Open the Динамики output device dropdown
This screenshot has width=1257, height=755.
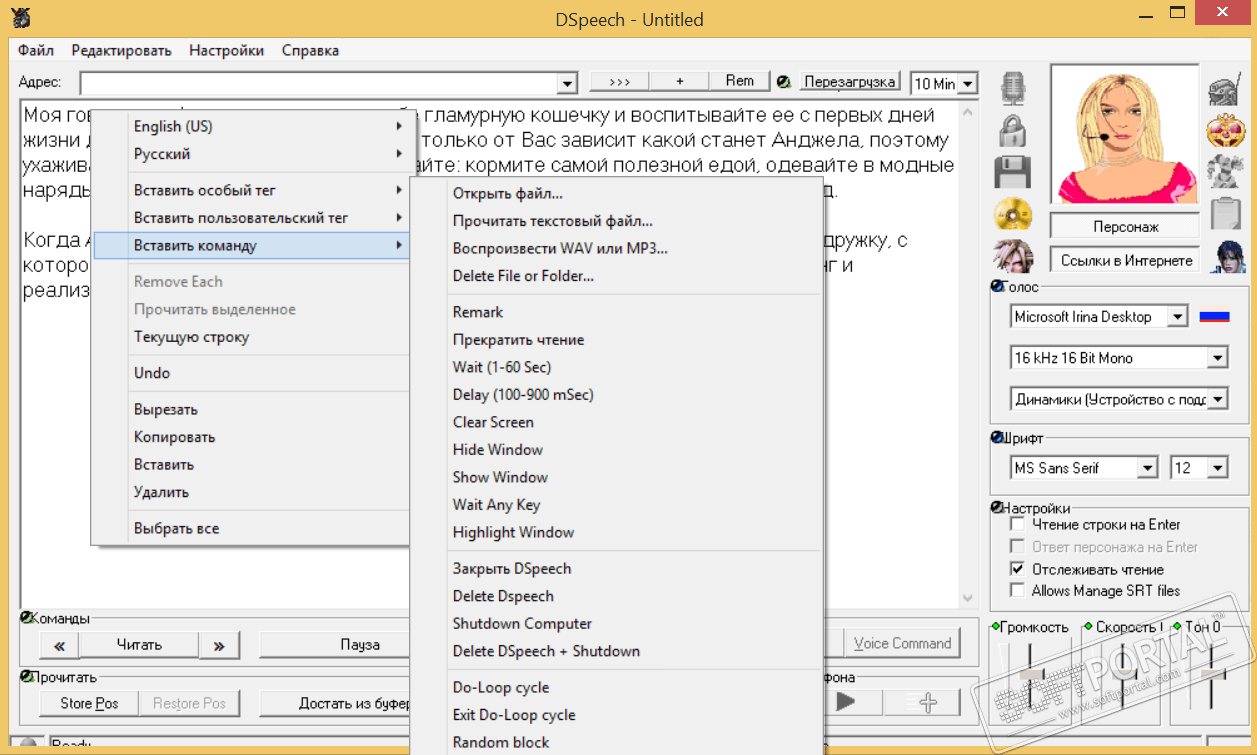pyautogui.click(x=1217, y=399)
